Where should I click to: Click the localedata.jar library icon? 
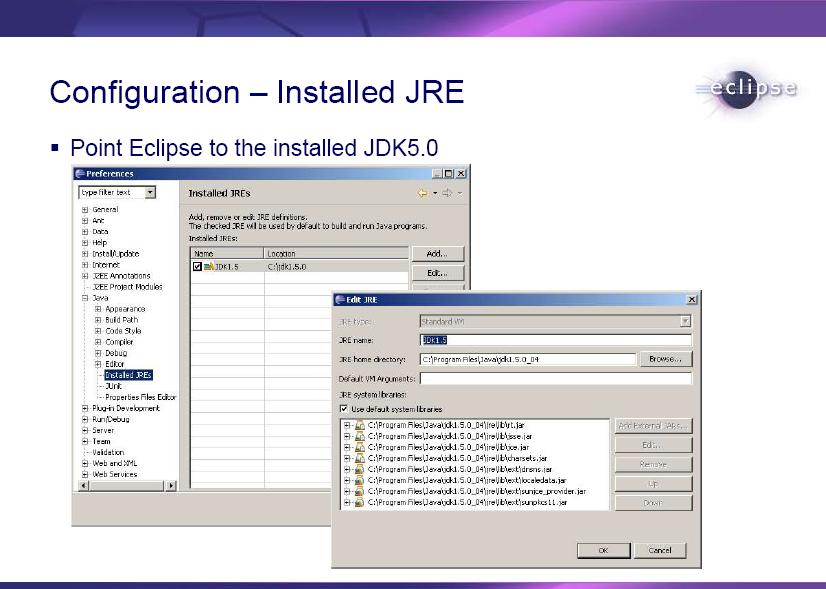pos(360,480)
